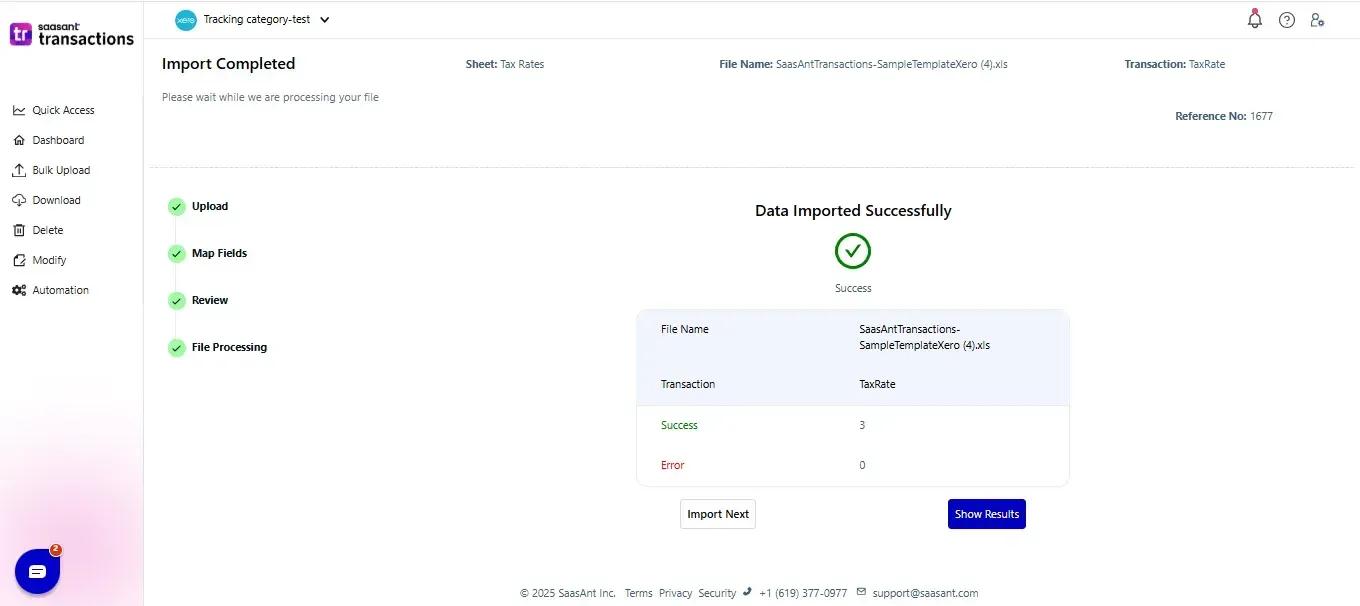The width and height of the screenshot is (1360, 606).
Task: Click the Download cloud icon
Action: 19,200
